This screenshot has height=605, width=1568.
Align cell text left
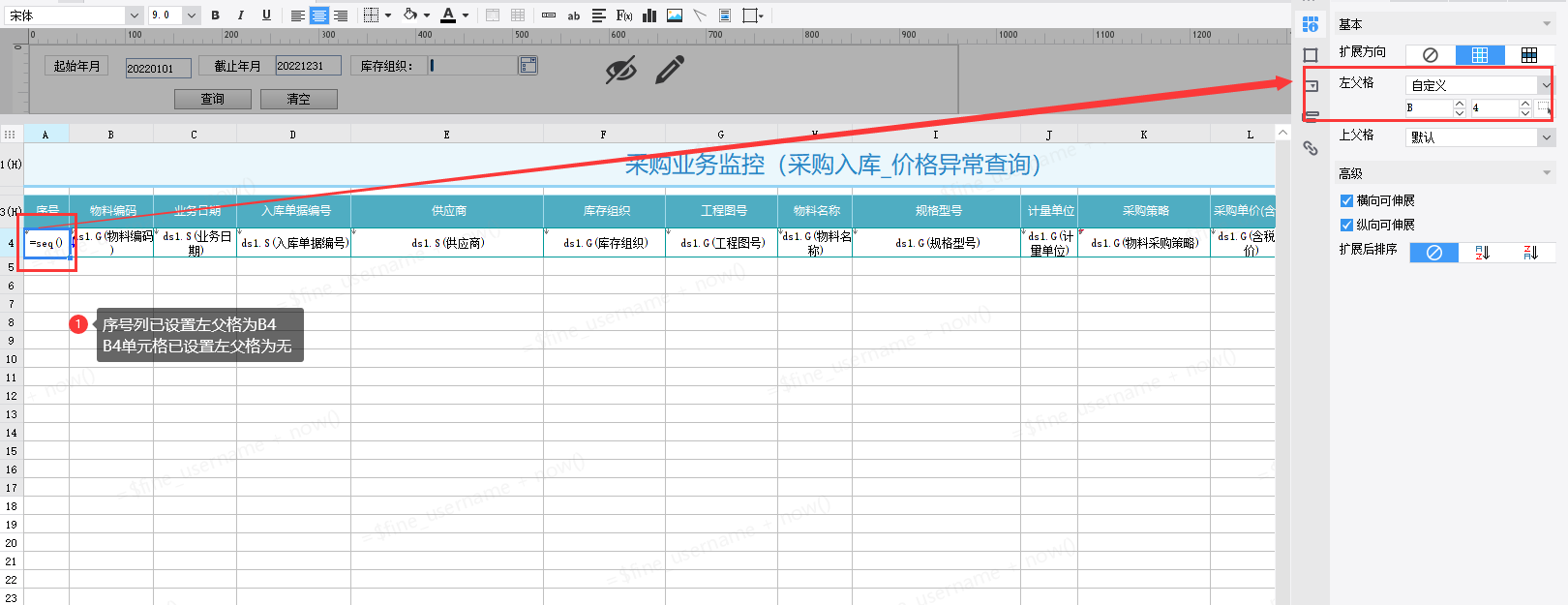click(x=298, y=15)
